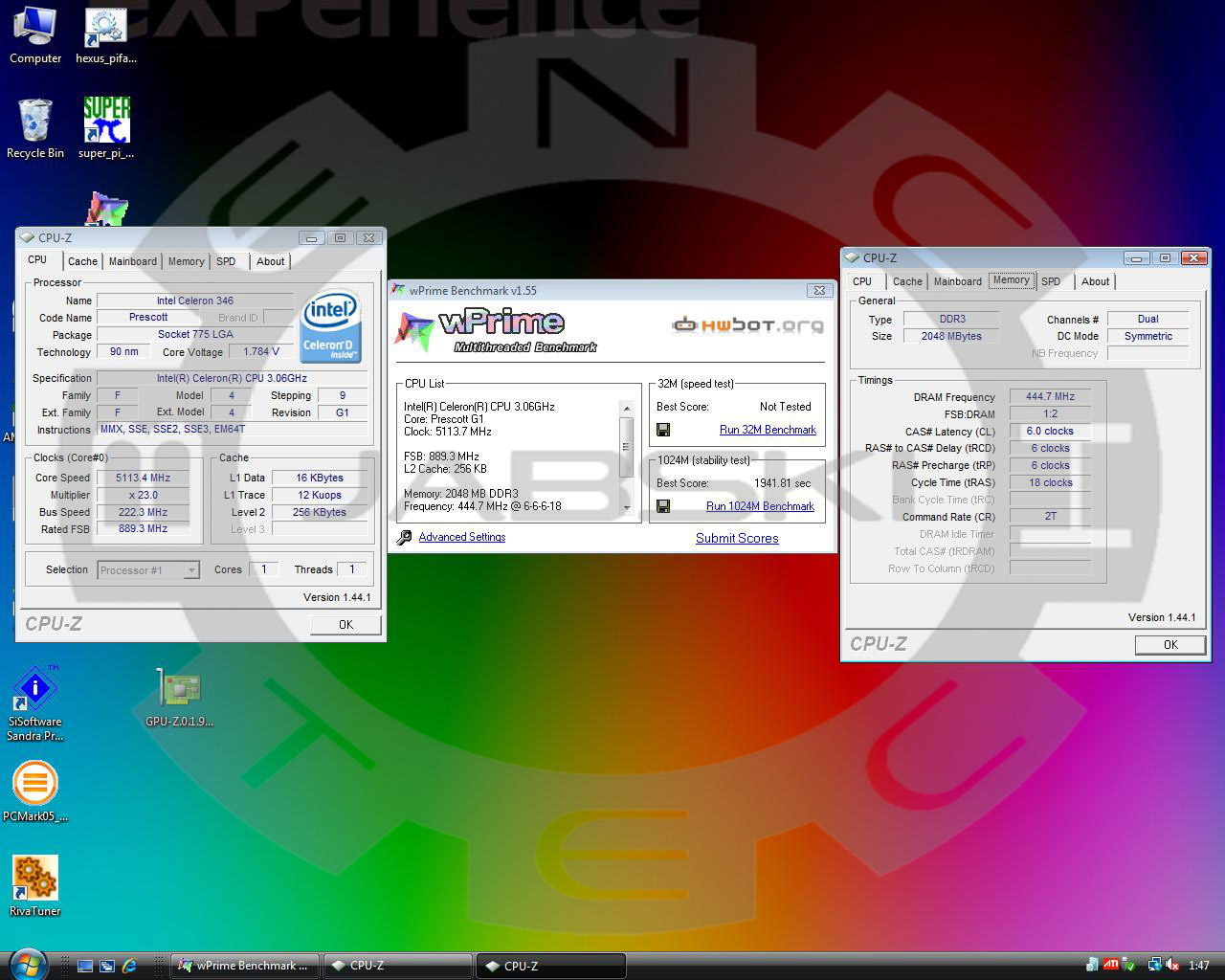Activate the first CPU-Z taskbar button
Screen dimensions: 1225x980
pyautogui.click(x=398, y=966)
